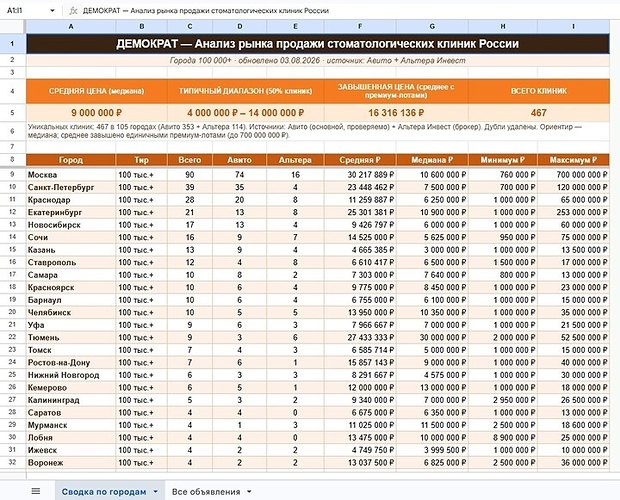Click the formula bar text field
Image resolution: width=620 pixels, height=500 pixels.
pos(348,11)
